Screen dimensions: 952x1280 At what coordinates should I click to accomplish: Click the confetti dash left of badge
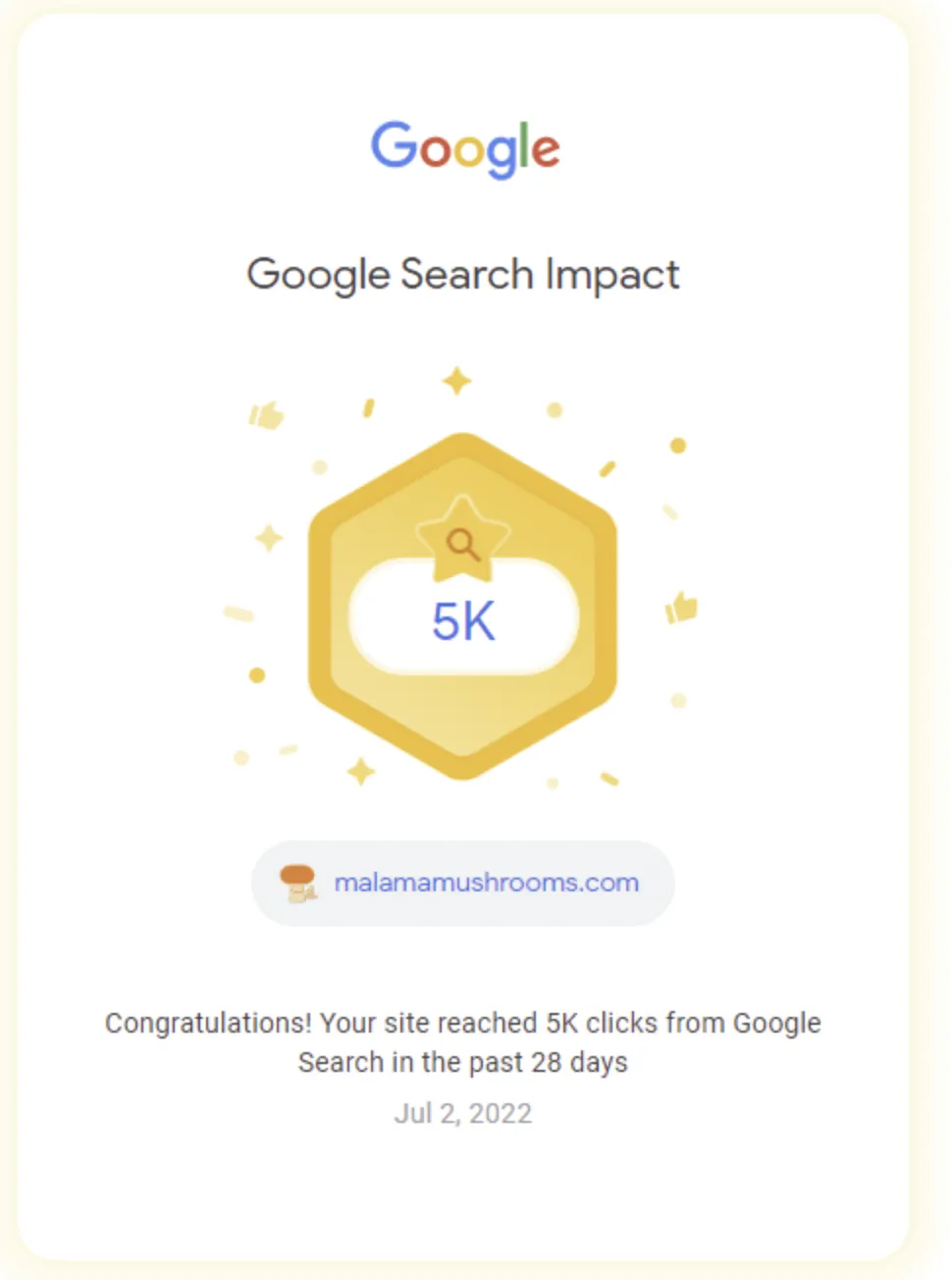tap(238, 613)
